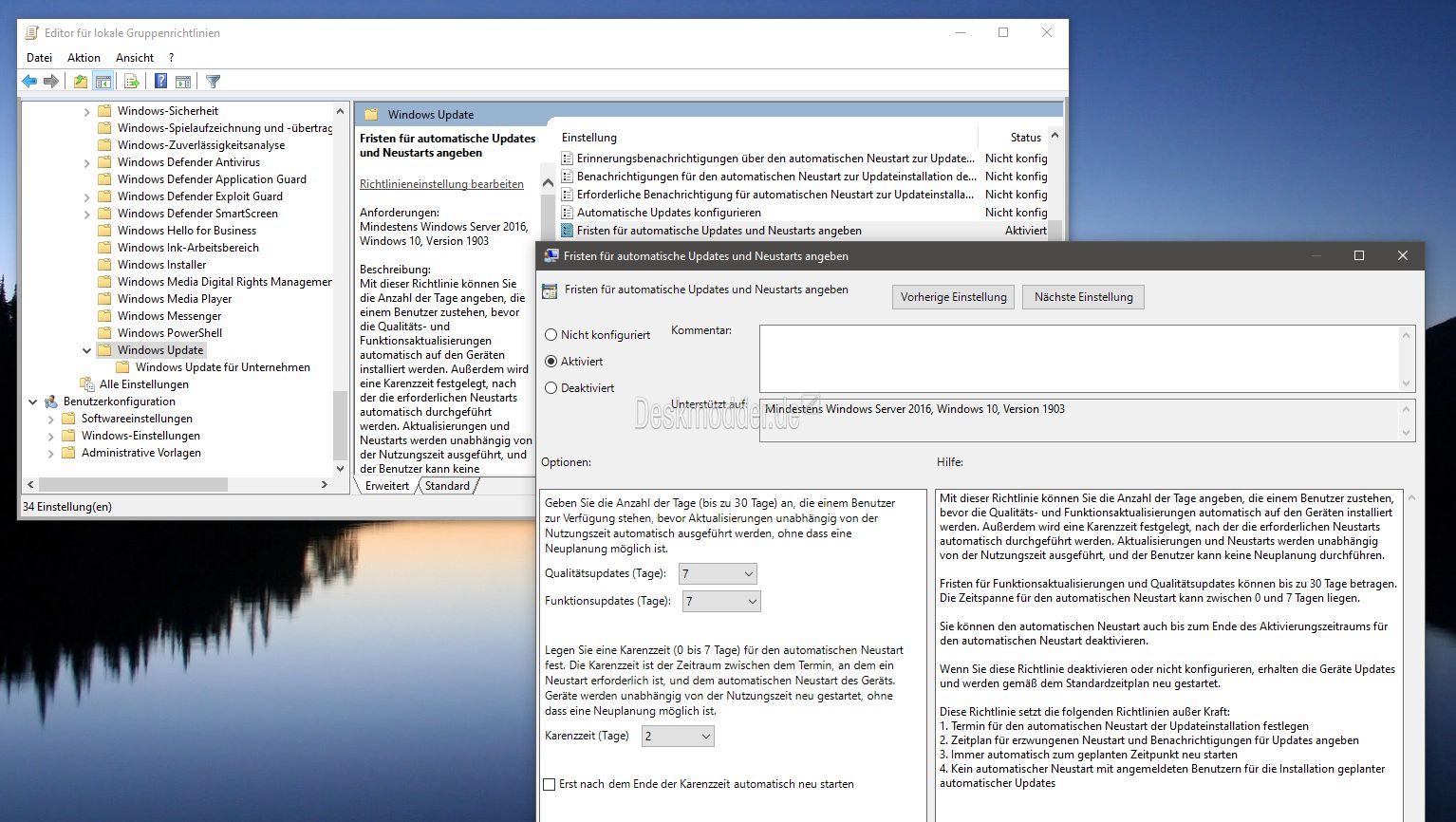
Task: Switch to the Erweitert tab
Action: point(387,486)
